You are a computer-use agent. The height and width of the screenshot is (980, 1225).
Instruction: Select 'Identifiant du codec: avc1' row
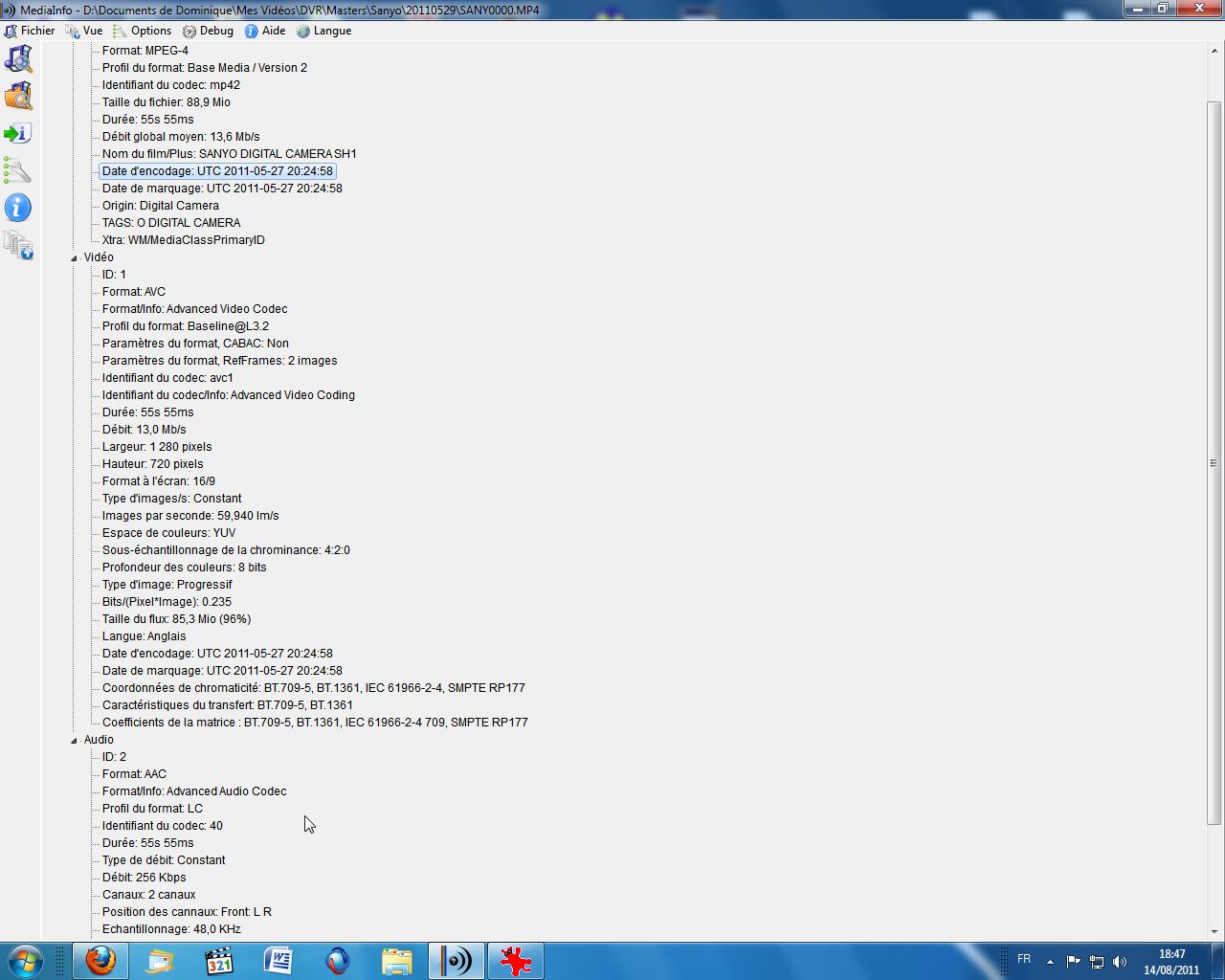pos(167,378)
